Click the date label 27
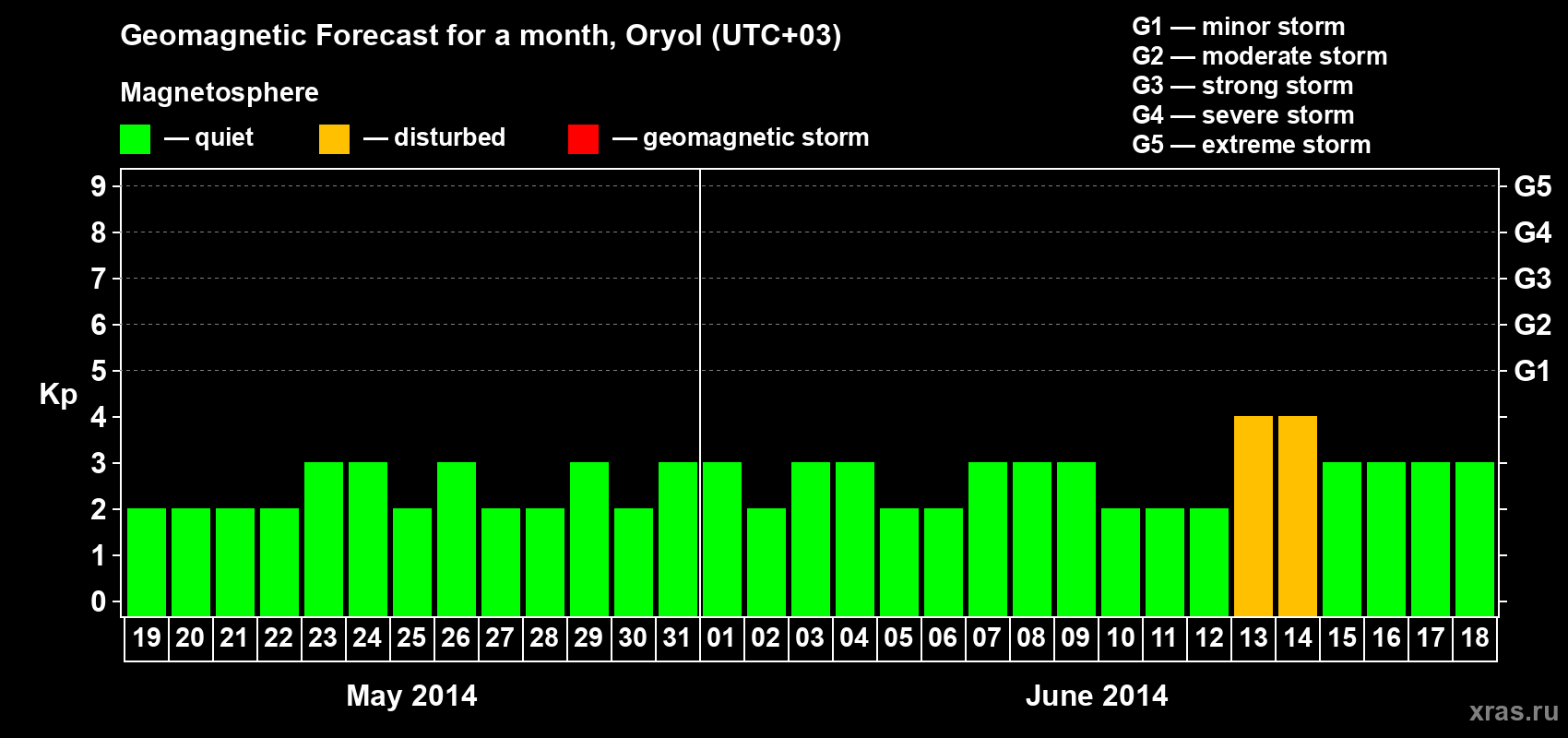The image size is (1568, 738). coord(500,637)
